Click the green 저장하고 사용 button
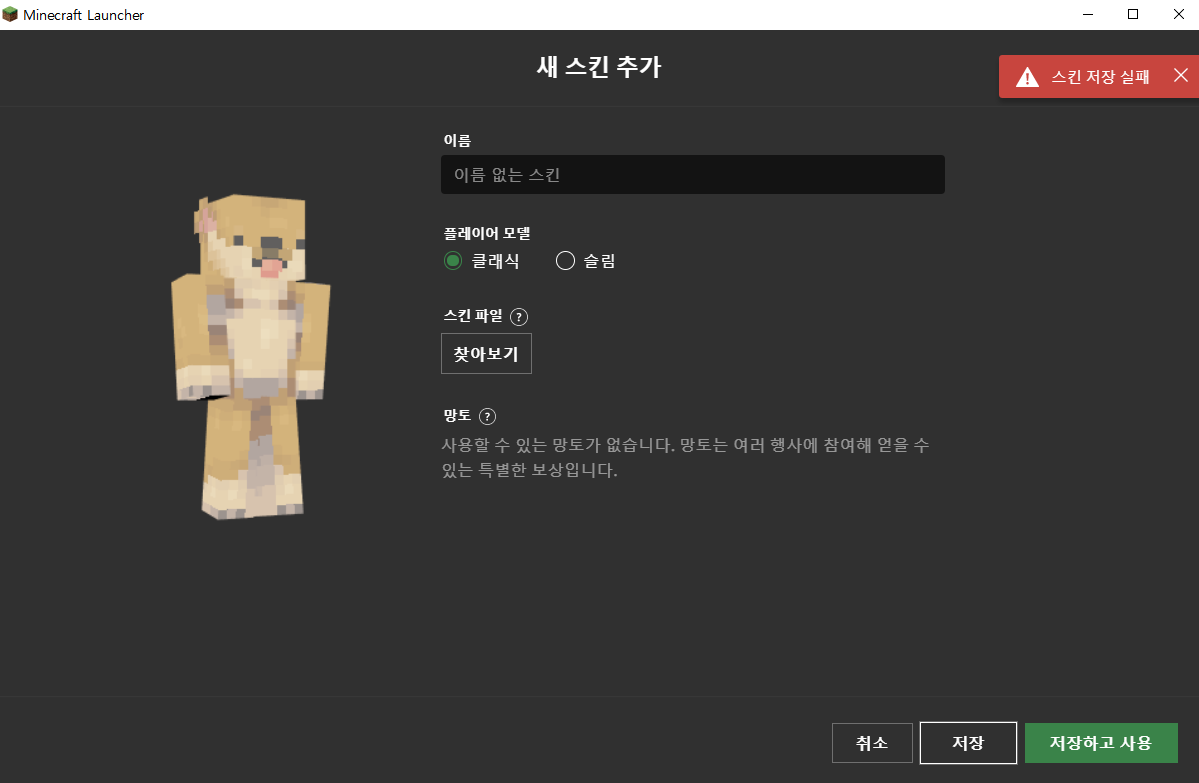The width and height of the screenshot is (1199, 783). click(x=1101, y=743)
